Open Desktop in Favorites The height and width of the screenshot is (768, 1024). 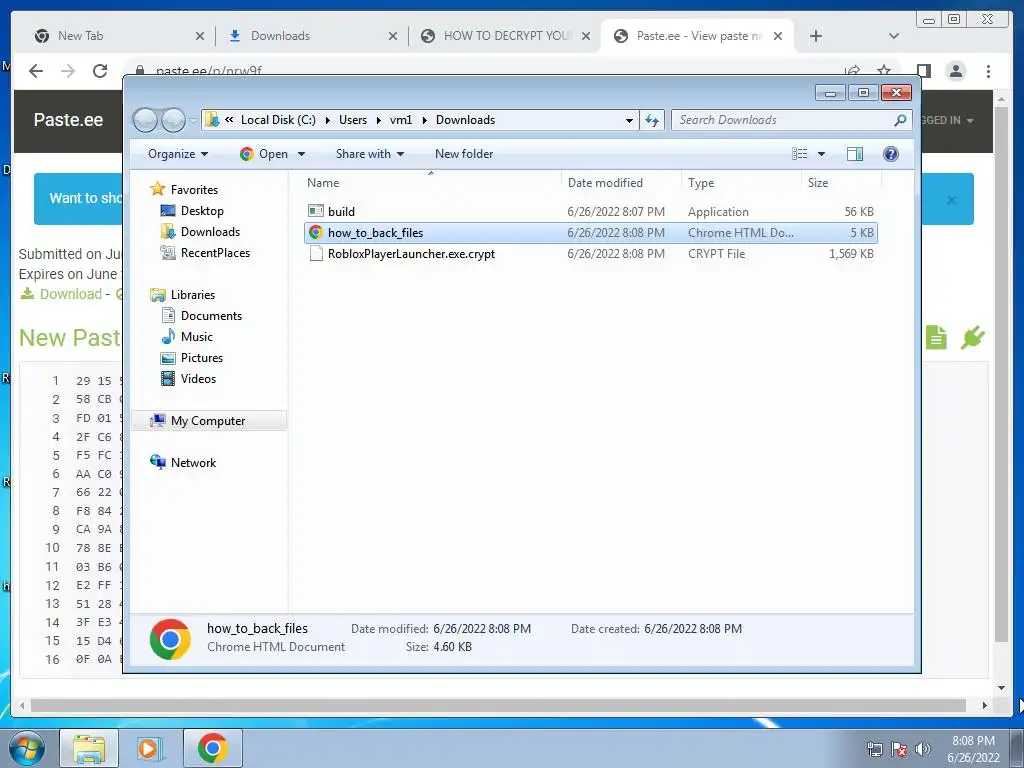pyautogui.click(x=202, y=211)
